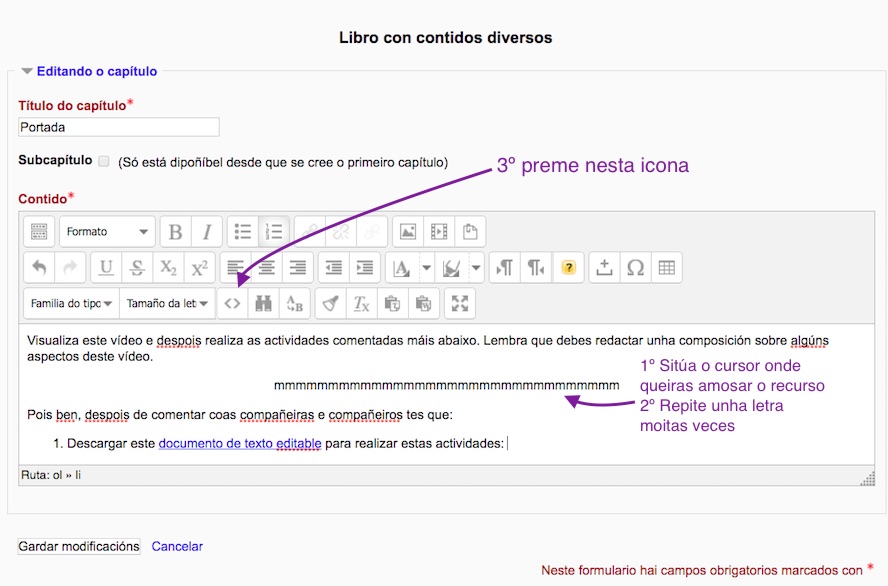This screenshot has height=586, width=888.
Task: Click the insert table icon
Action: pyautogui.click(x=666, y=268)
